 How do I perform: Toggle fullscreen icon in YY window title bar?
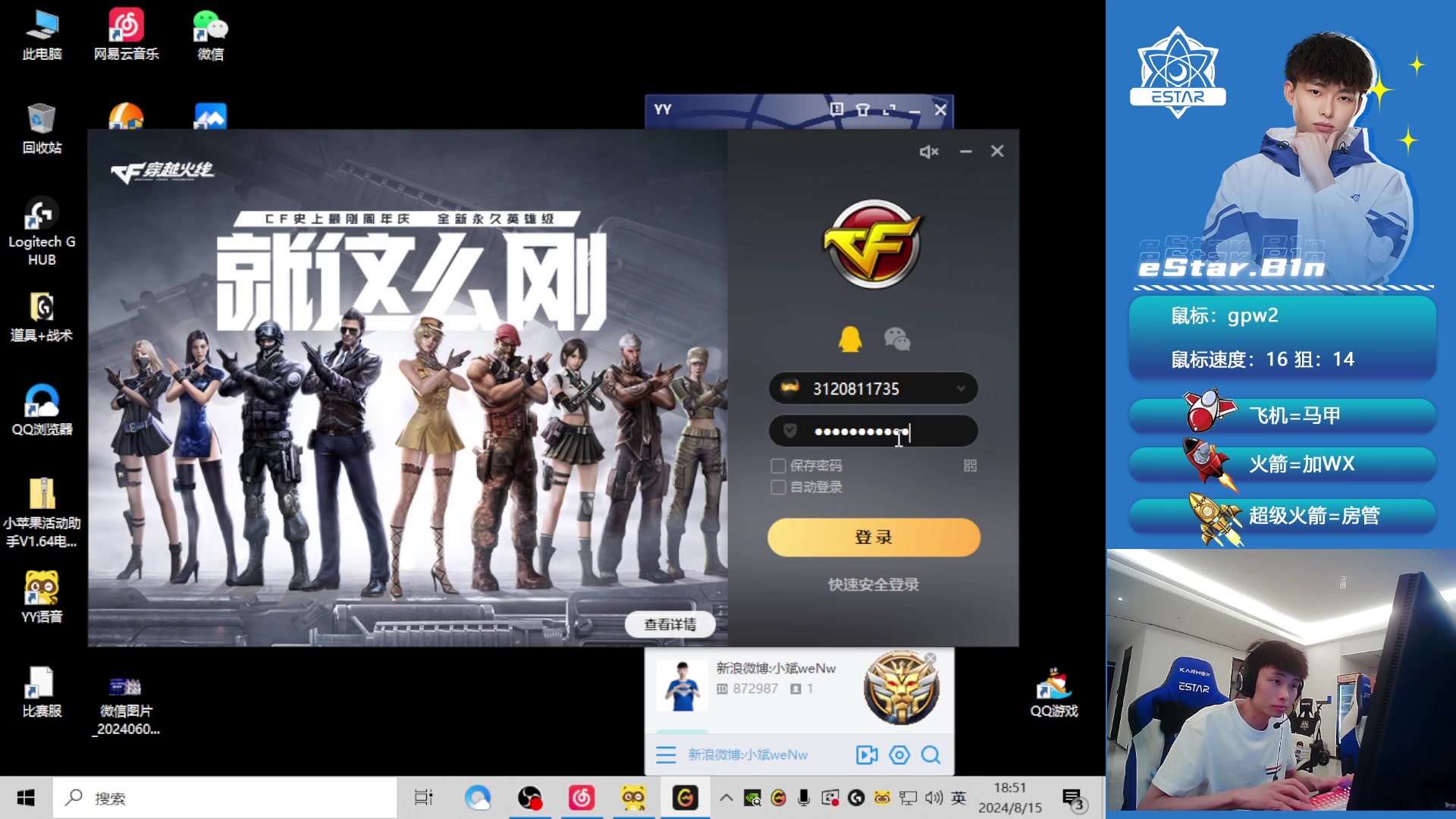click(890, 109)
